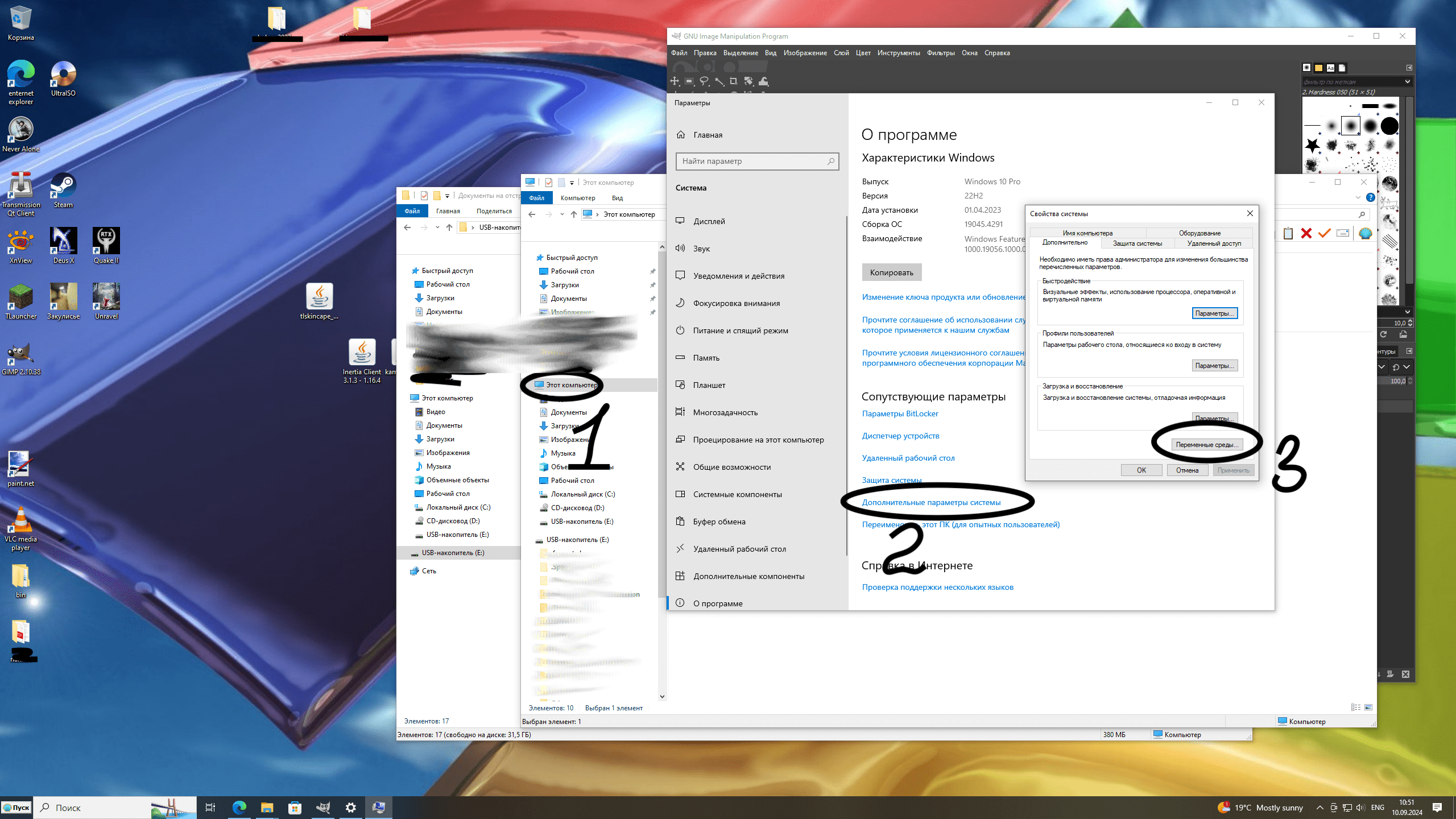Open recent locations dropdown in Этот компьютер window
Image resolution: width=1456 pixels, height=819 pixels.
[562, 214]
